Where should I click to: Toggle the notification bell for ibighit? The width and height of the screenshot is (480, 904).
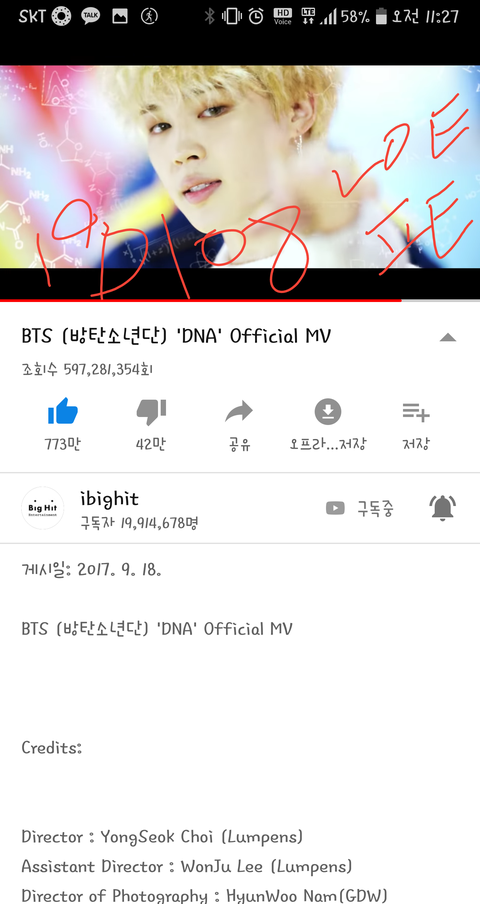click(443, 507)
